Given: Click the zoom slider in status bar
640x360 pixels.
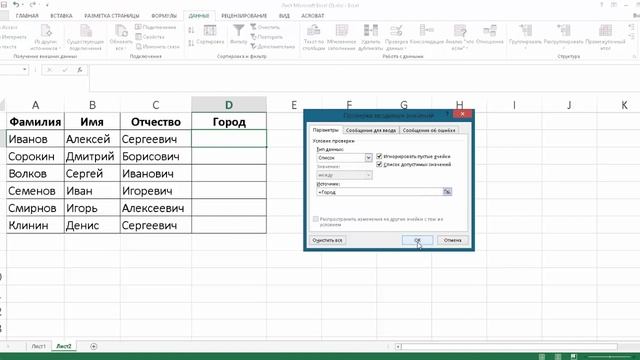Looking at the screenshot, I should [x=610, y=356].
